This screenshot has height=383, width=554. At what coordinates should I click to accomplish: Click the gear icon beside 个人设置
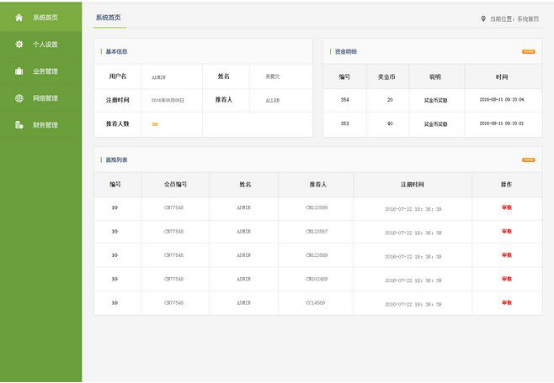[19, 44]
